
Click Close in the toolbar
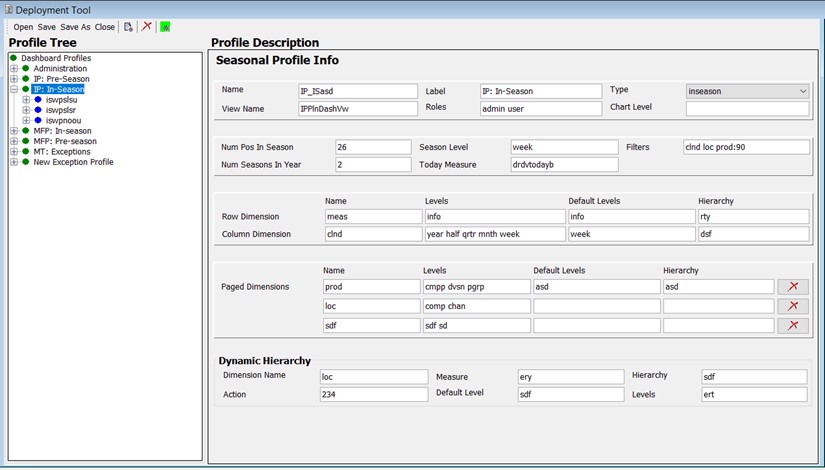[x=105, y=27]
